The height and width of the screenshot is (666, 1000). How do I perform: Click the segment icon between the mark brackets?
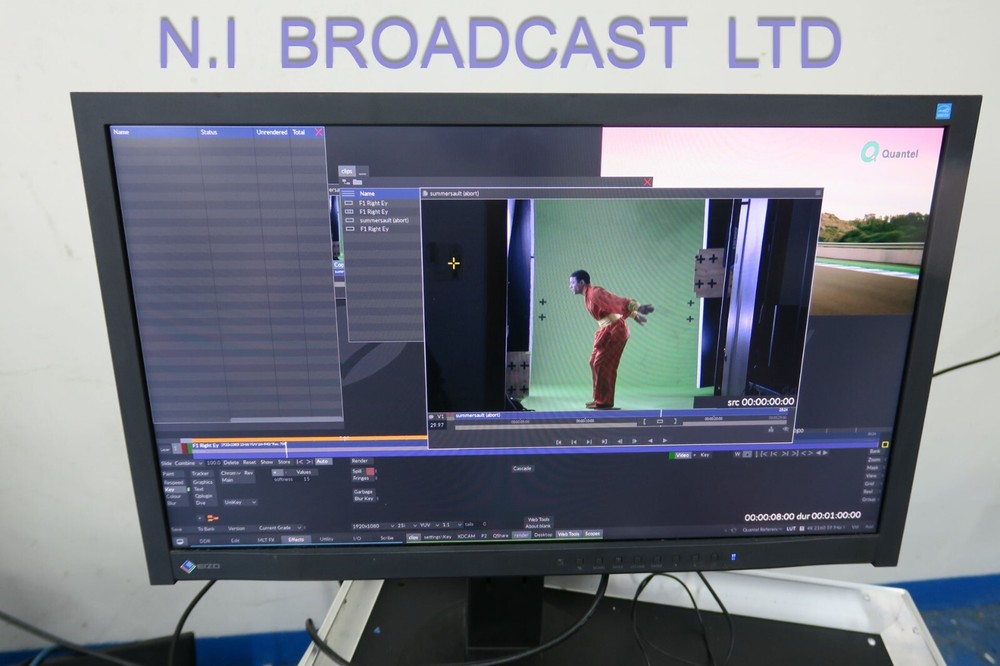pos(660,421)
